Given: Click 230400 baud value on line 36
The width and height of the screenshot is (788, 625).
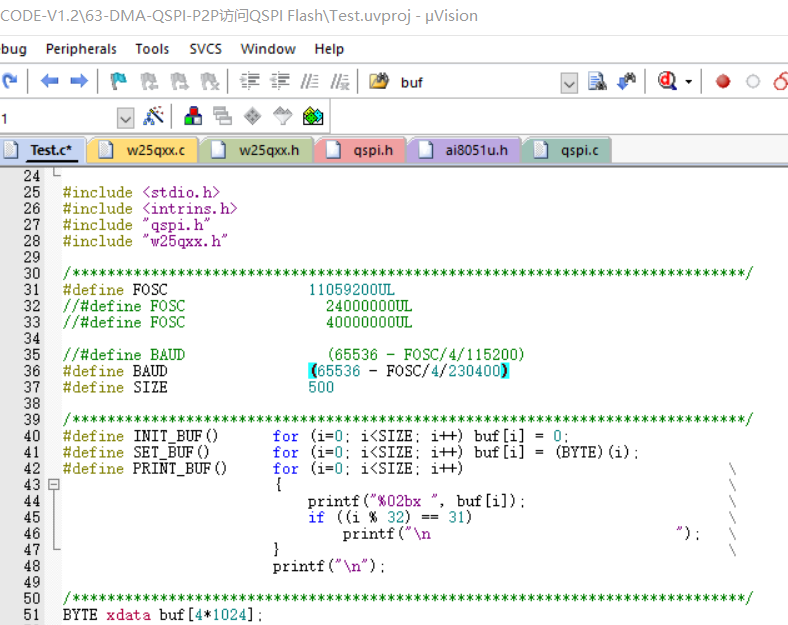Looking at the screenshot, I should click(x=474, y=371).
